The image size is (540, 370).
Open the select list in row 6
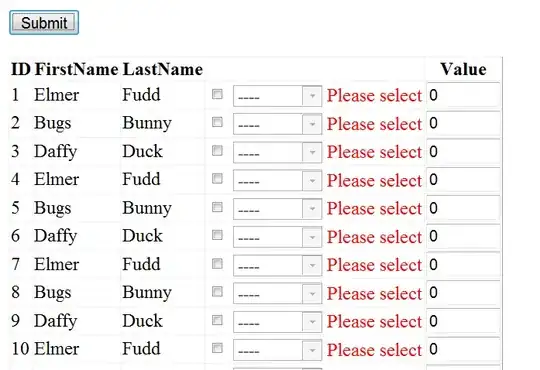278,237
